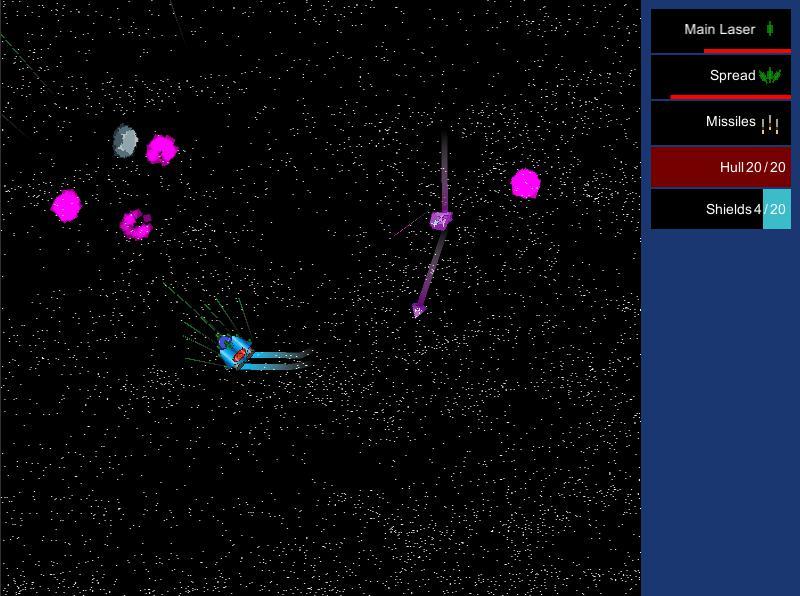This screenshot has height=596, width=800.
Task: Select the Main Laser weapon label
Action: click(x=719, y=29)
